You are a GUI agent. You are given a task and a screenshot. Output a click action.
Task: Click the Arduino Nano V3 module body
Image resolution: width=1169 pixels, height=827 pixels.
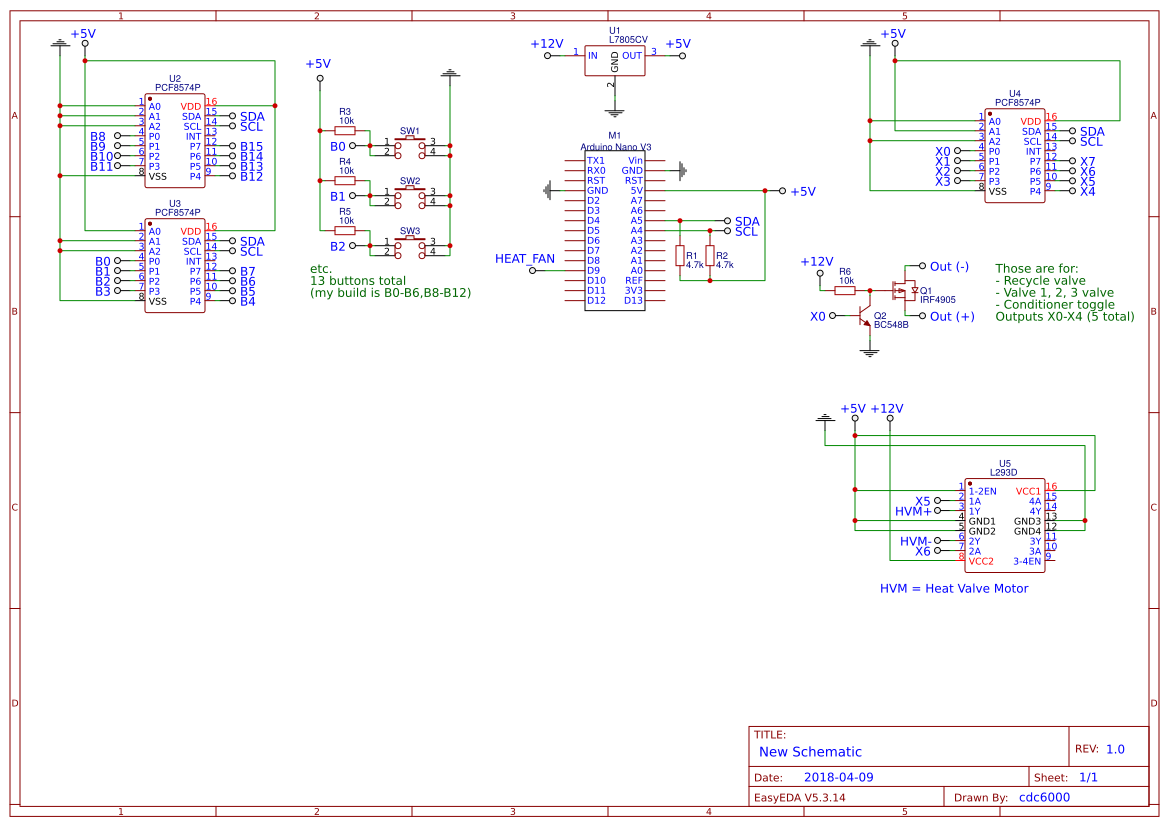[x=614, y=230]
